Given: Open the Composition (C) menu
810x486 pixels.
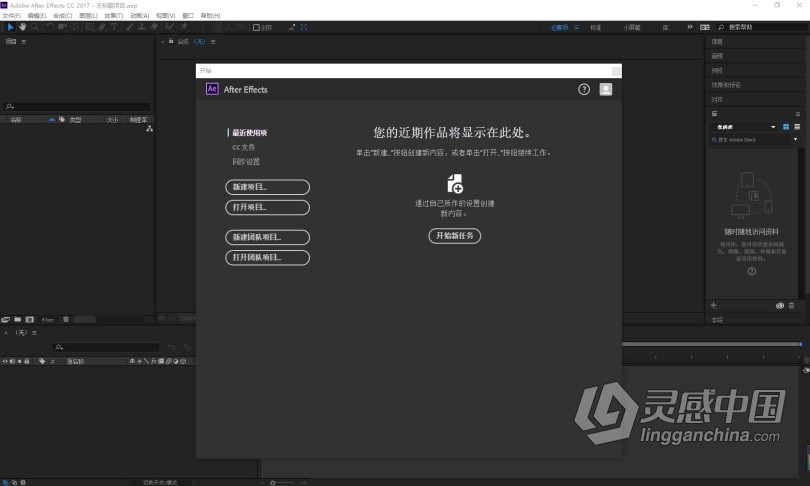Looking at the screenshot, I should pyautogui.click(x=63, y=15).
